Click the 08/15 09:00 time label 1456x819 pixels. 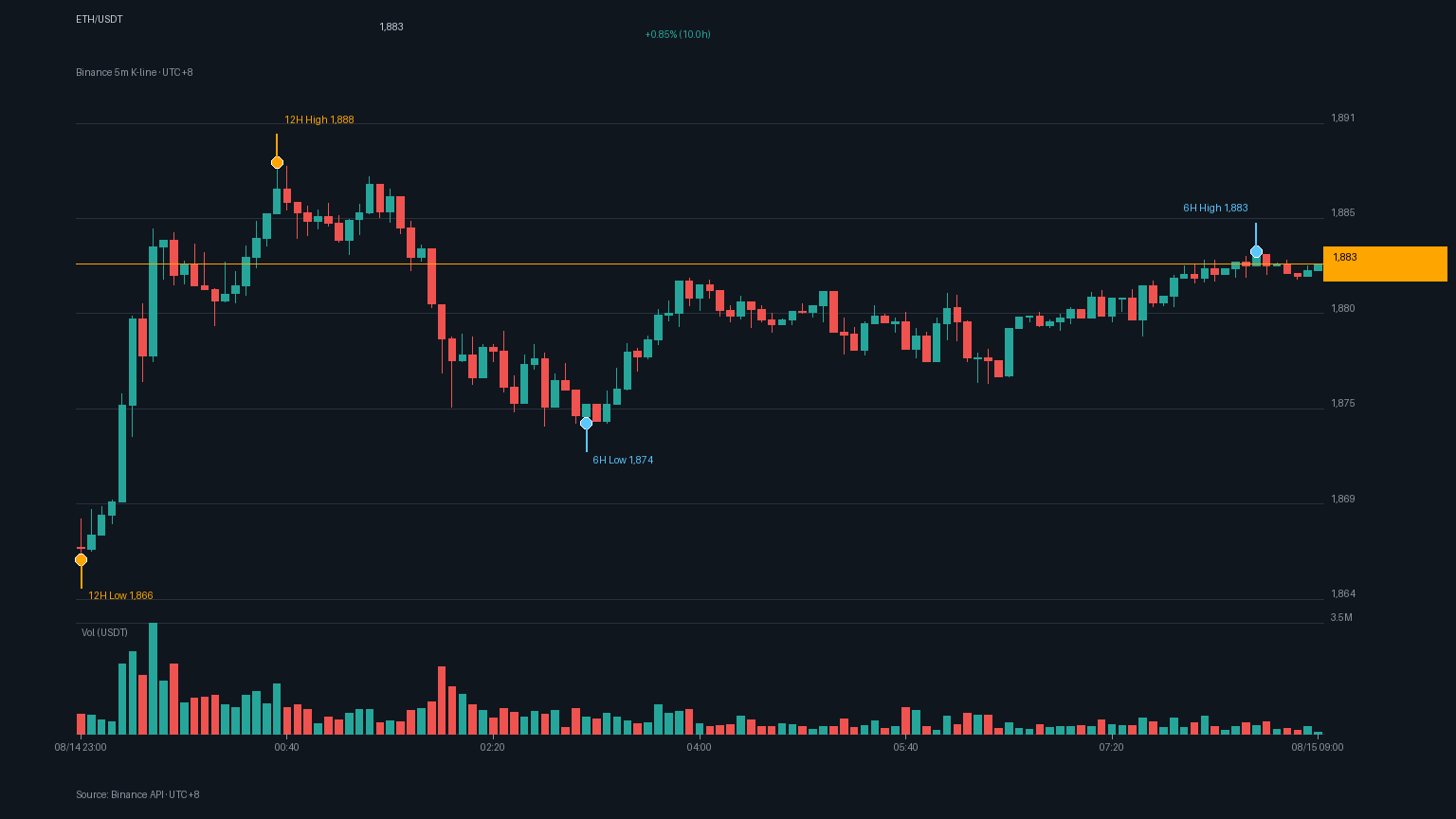[1318, 747]
